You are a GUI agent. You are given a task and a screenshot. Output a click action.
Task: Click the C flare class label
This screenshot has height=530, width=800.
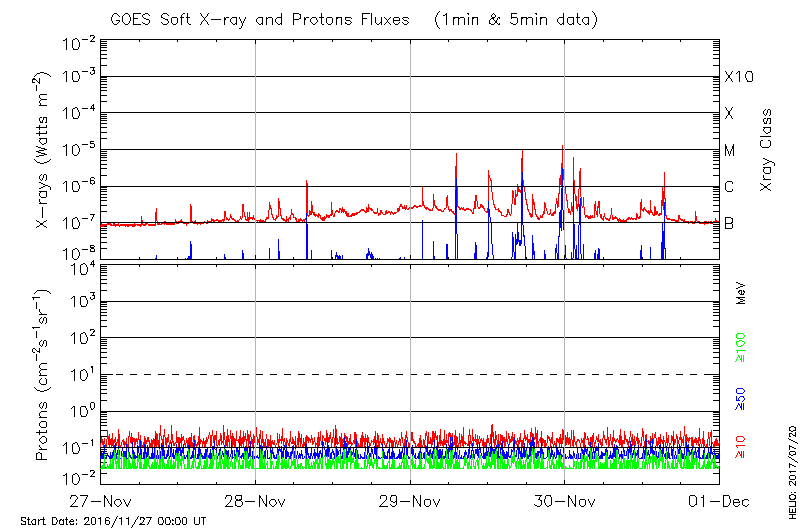tap(729, 187)
